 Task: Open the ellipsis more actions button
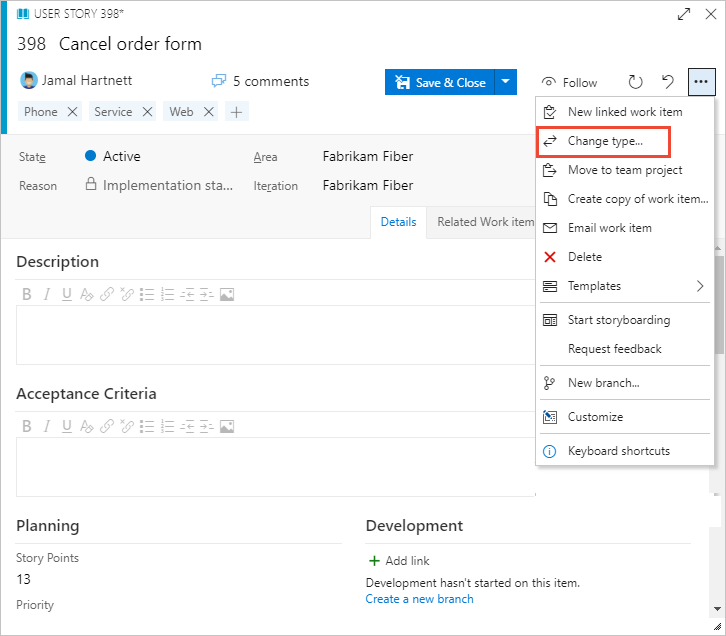(701, 82)
